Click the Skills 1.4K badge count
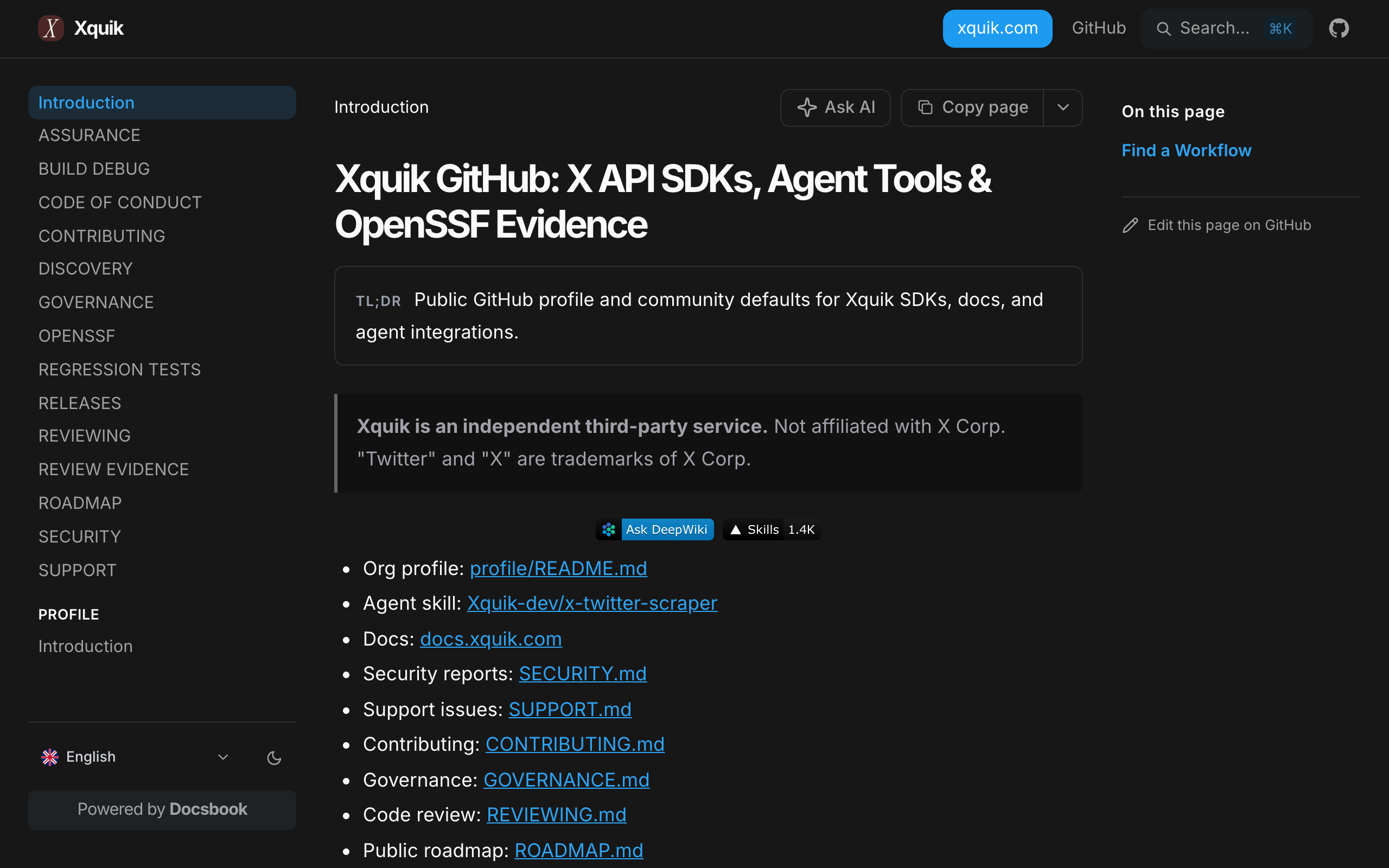Viewport: 1389px width, 868px height. point(801,530)
